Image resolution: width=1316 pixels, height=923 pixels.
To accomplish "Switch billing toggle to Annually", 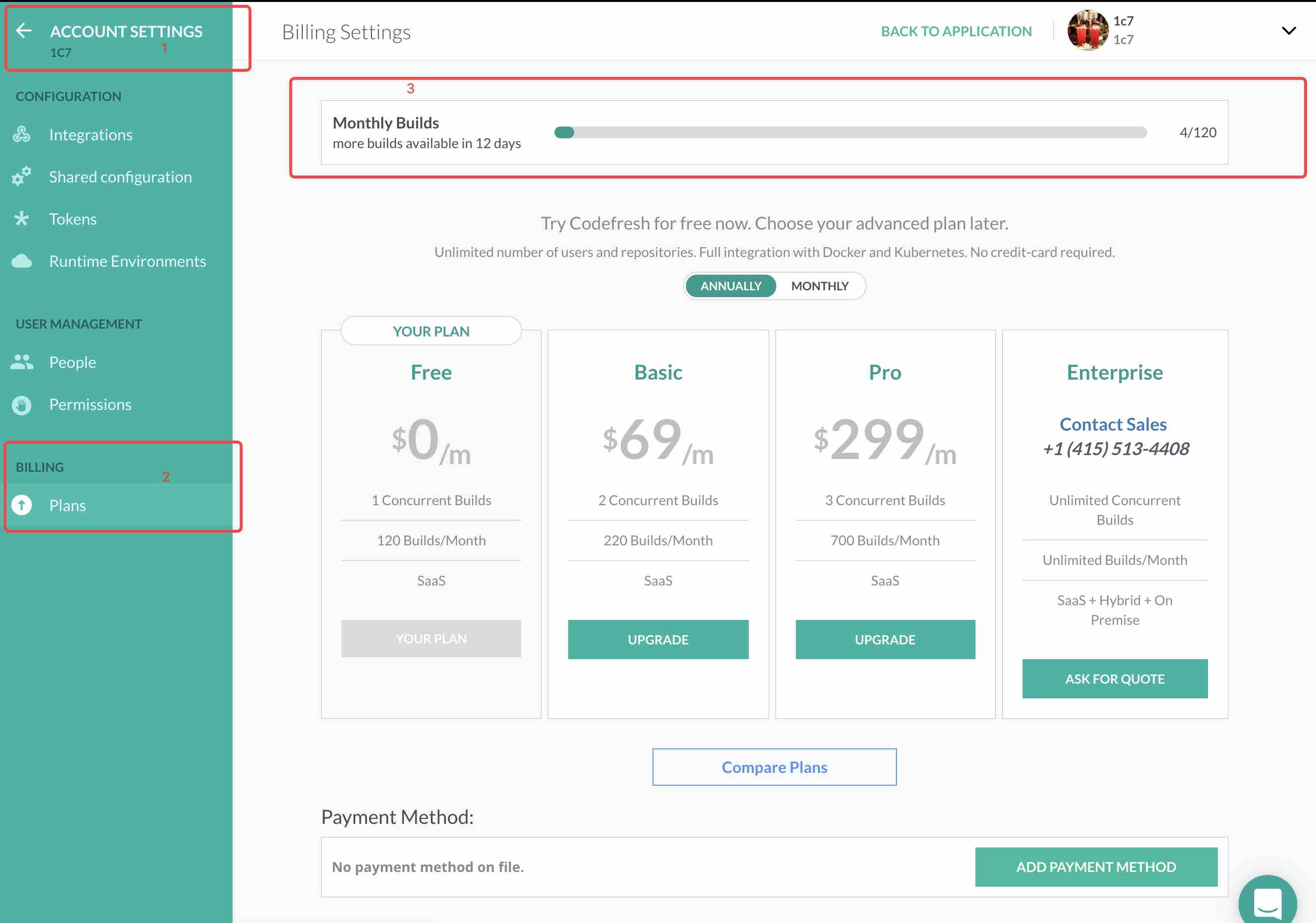I will click(730, 286).
